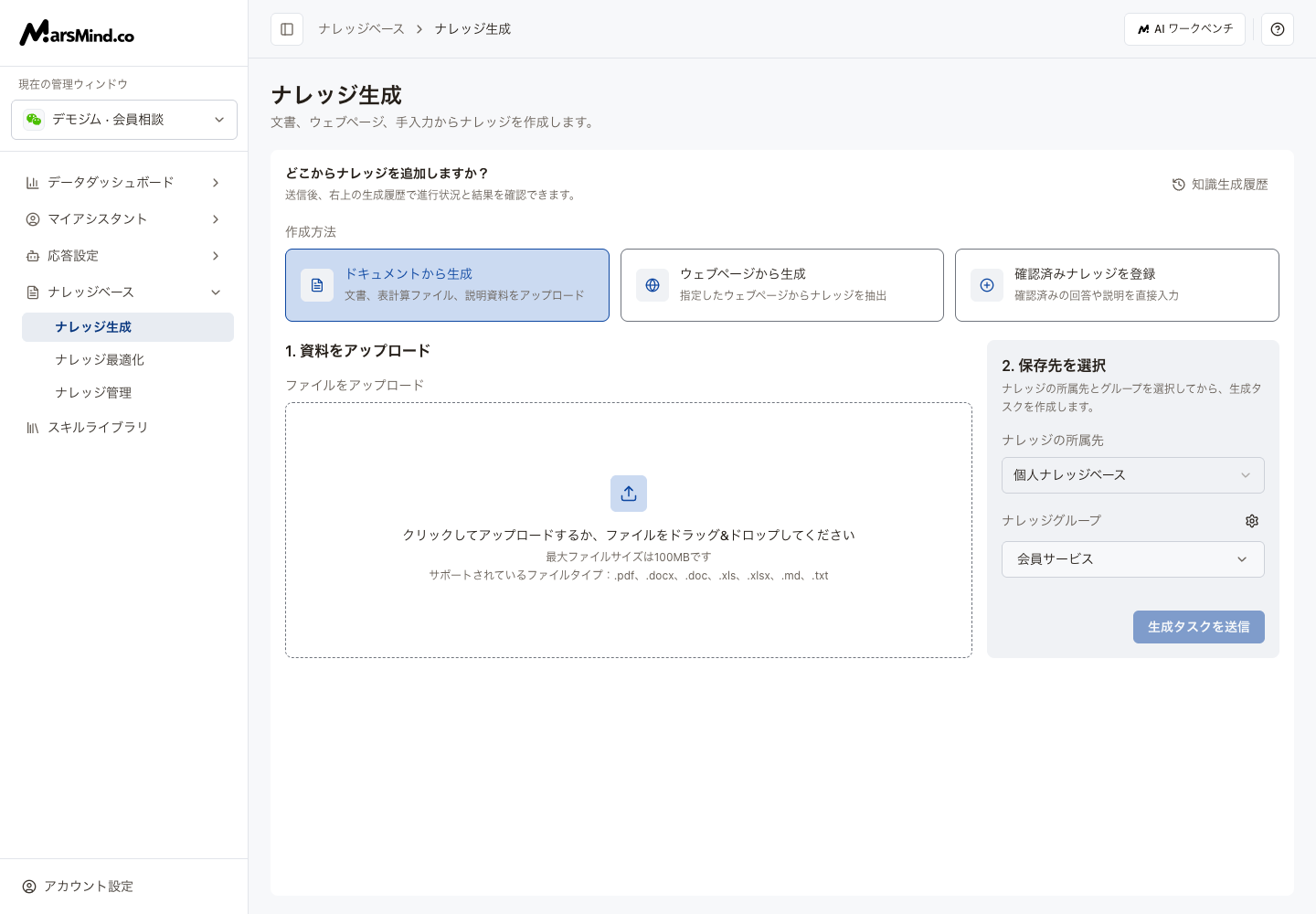Click the スキルライブラリ library icon
Viewport: 1316px width, 914px height.
pos(33,428)
